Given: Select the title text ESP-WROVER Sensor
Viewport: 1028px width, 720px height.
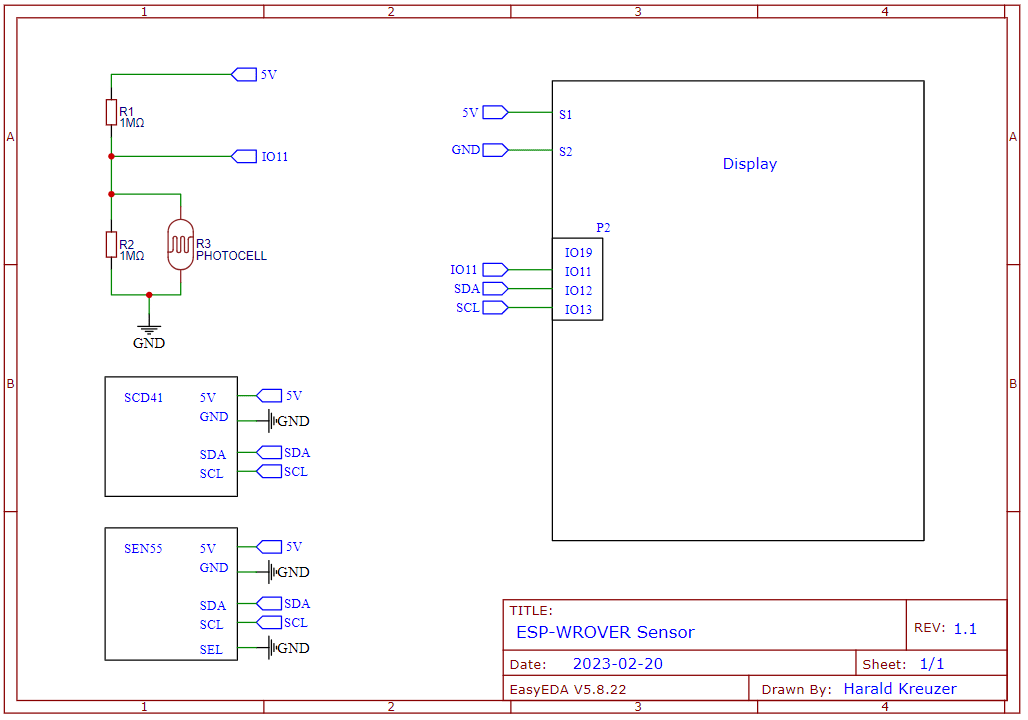Looking at the screenshot, I should click(604, 632).
